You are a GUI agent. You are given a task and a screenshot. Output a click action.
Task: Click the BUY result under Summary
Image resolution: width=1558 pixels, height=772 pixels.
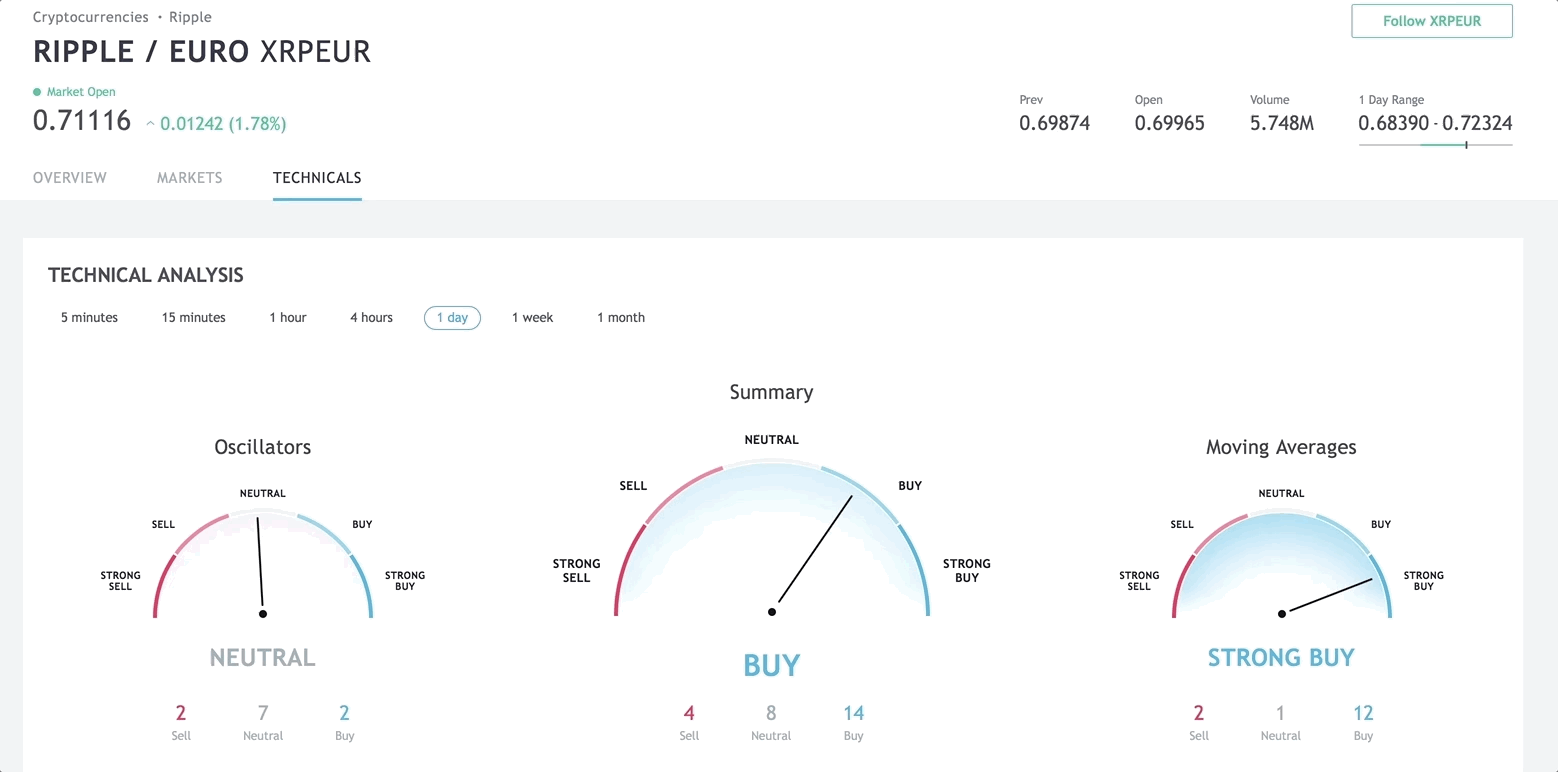(x=772, y=665)
